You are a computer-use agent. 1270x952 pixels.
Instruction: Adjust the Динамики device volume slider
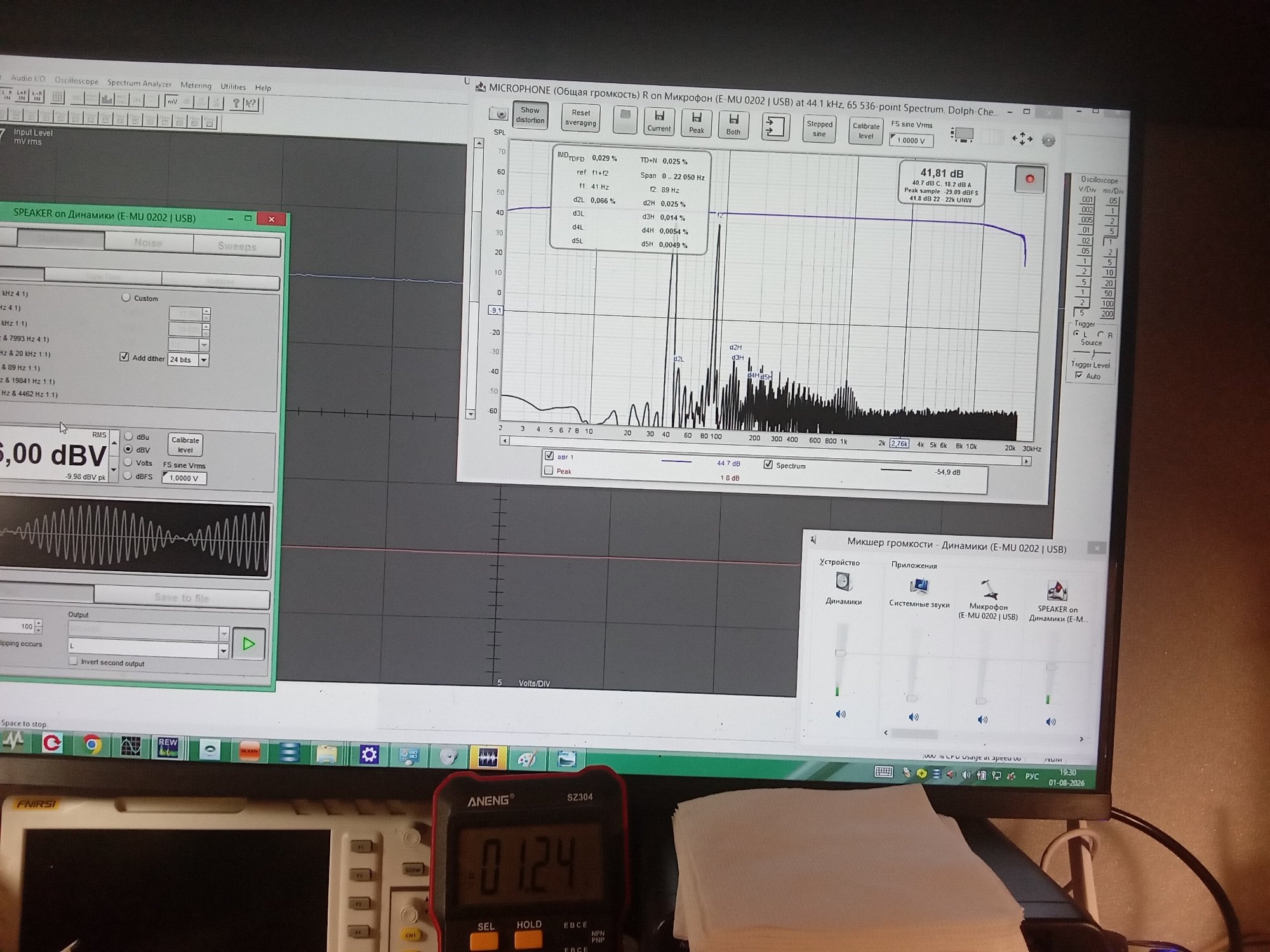tap(841, 652)
